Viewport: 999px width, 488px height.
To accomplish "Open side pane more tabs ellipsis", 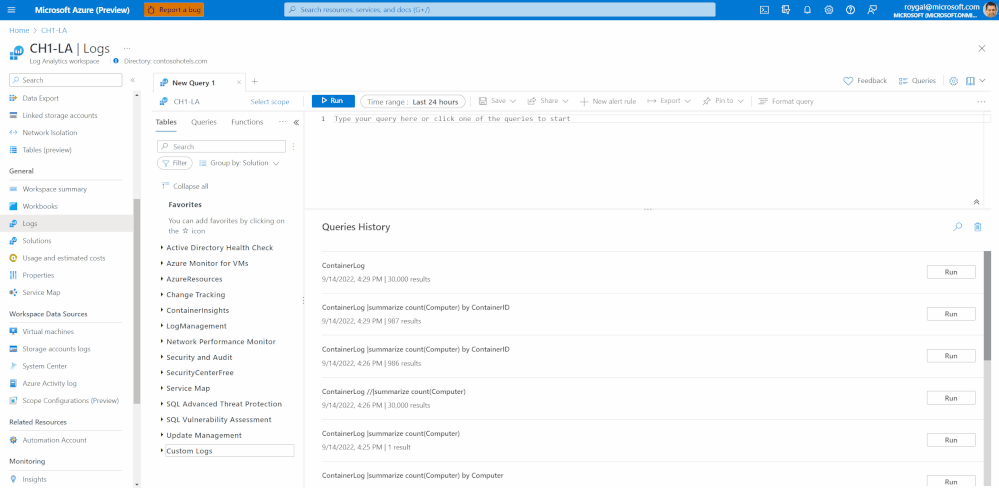I will point(282,122).
